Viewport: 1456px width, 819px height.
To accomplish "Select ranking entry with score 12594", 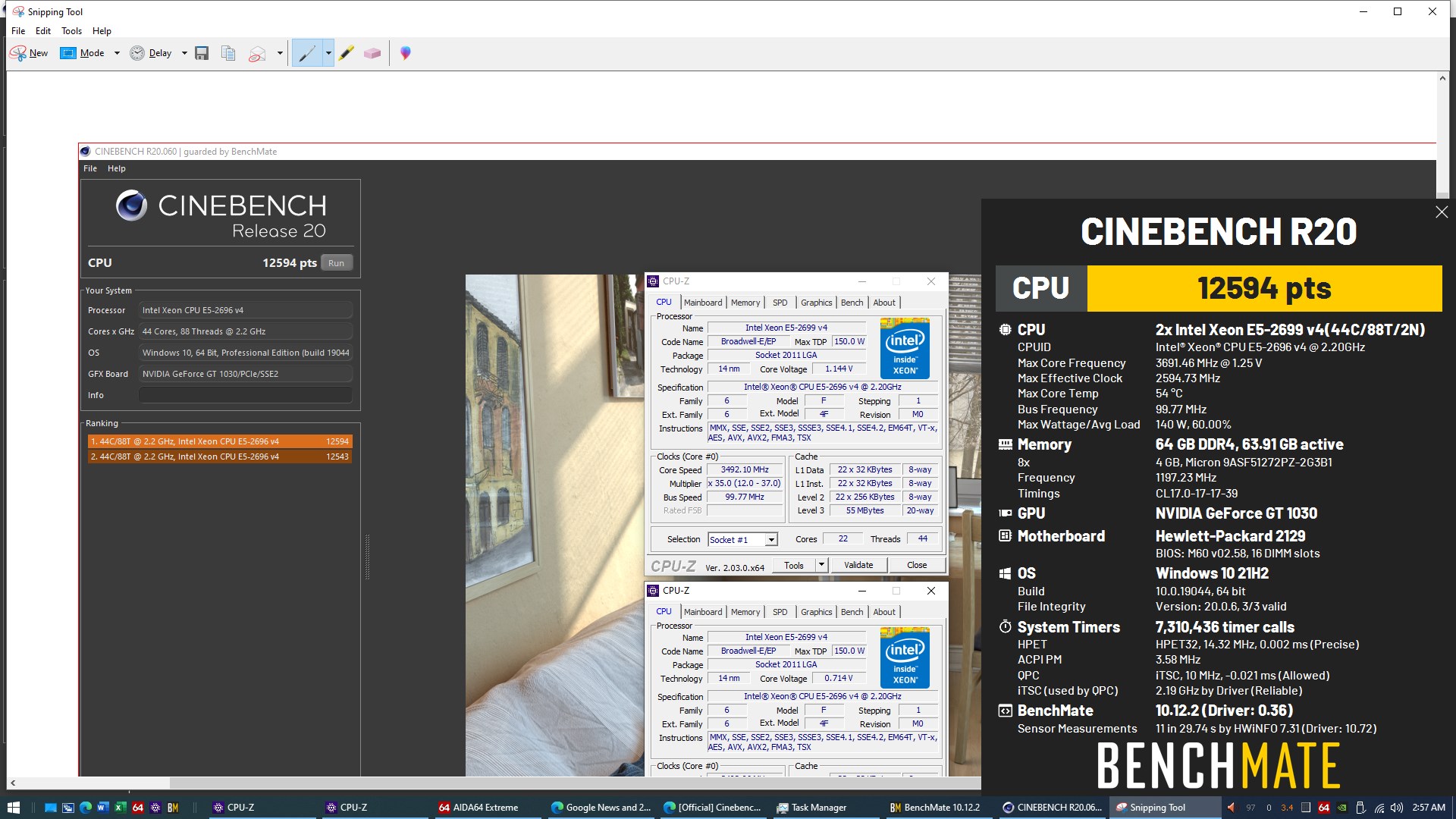I will [220, 441].
